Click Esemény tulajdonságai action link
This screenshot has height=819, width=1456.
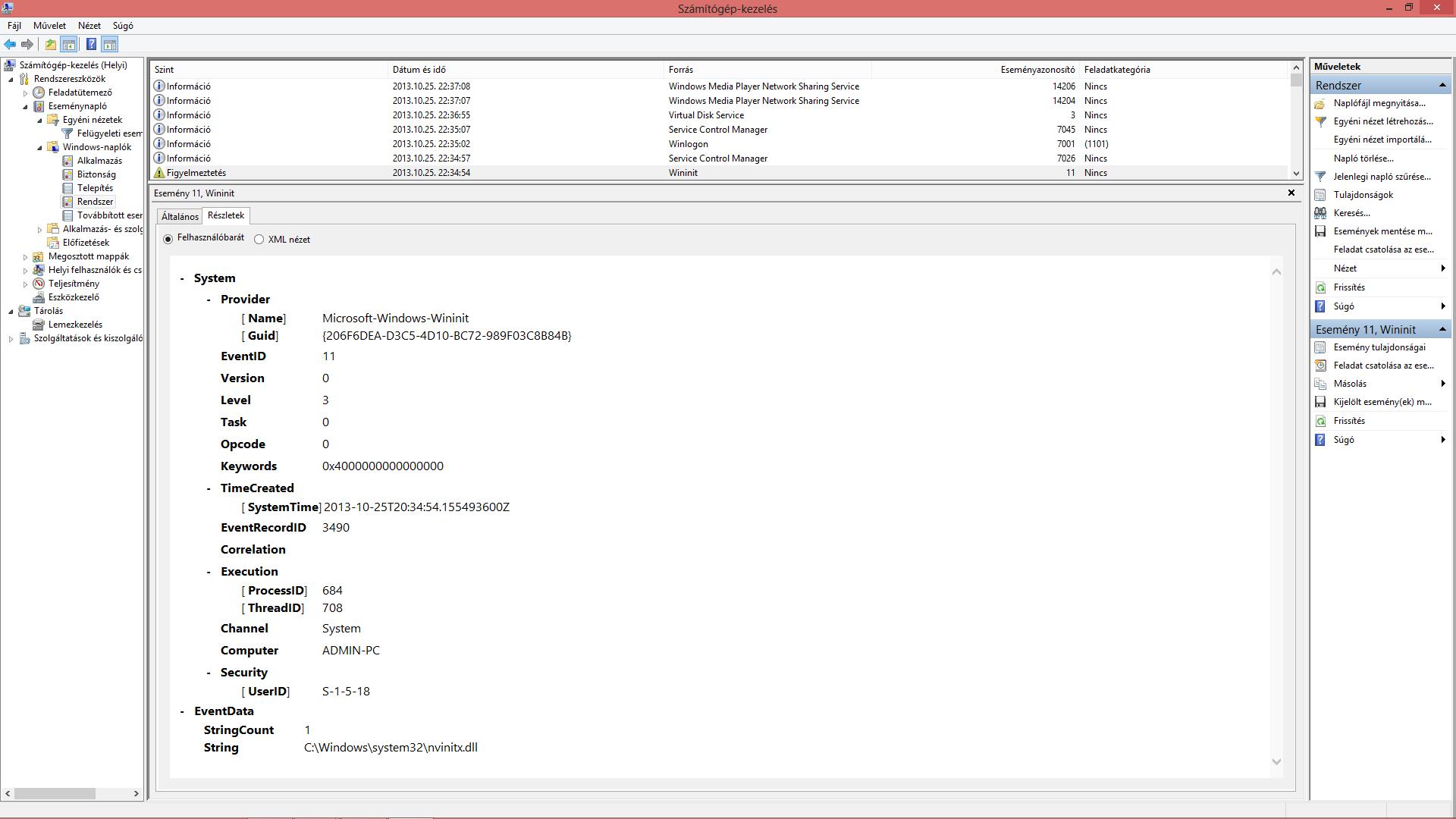tap(1379, 347)
